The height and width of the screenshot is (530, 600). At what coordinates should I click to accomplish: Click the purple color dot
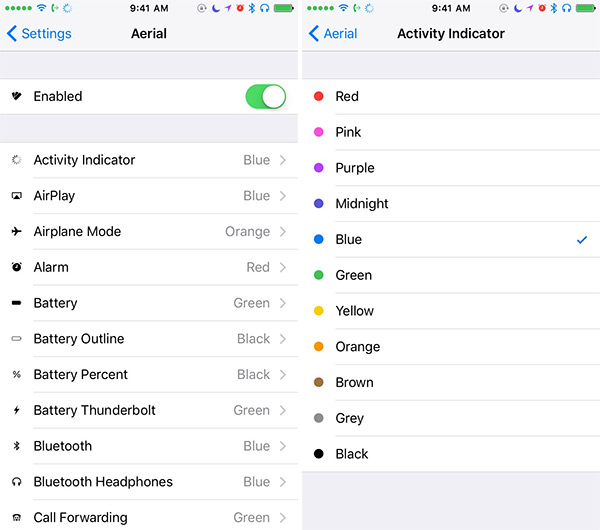pyautogui.click(x=319, y=168)
